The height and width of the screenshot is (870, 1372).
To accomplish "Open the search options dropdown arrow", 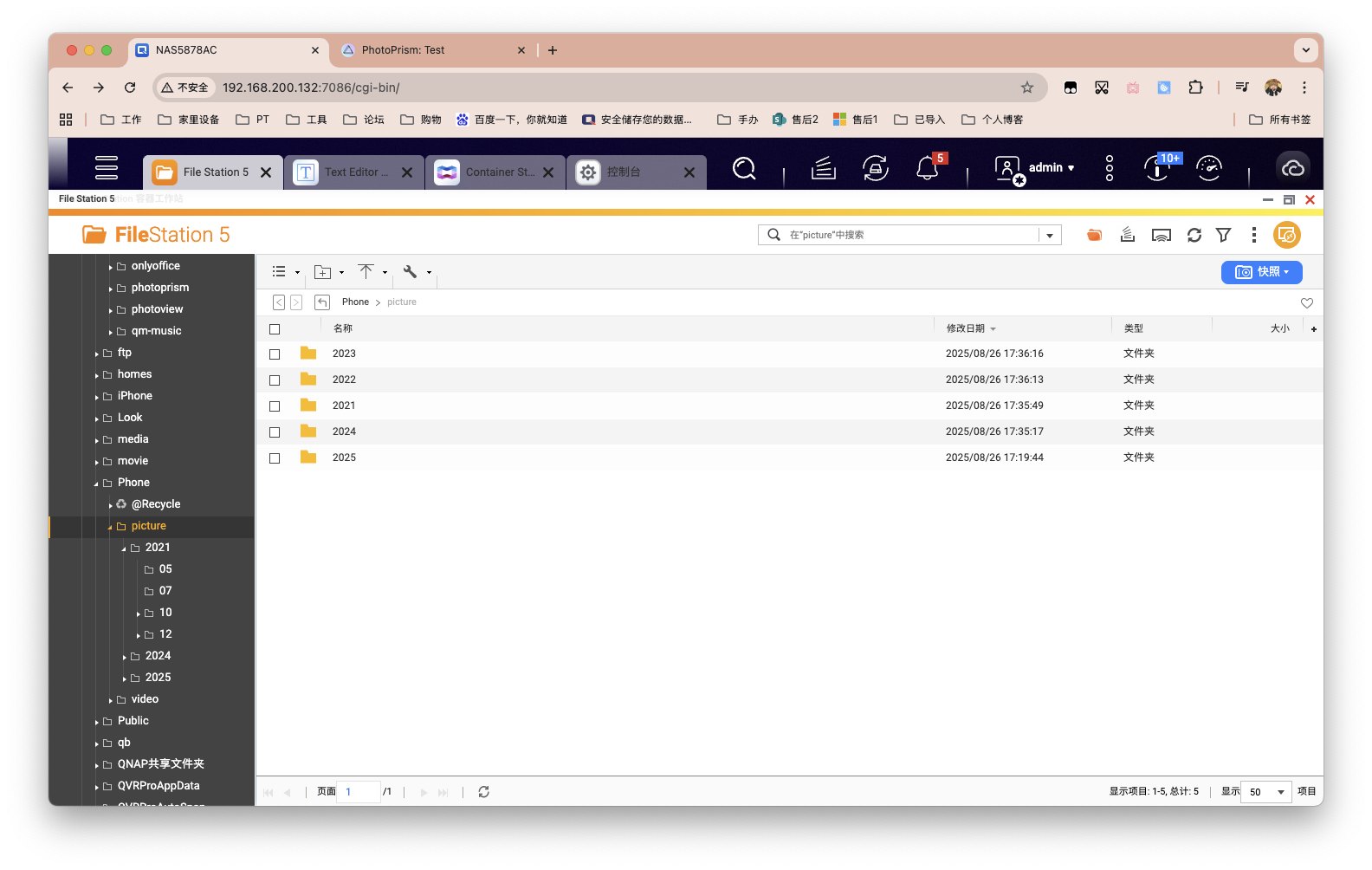I will coord(1050,235).
